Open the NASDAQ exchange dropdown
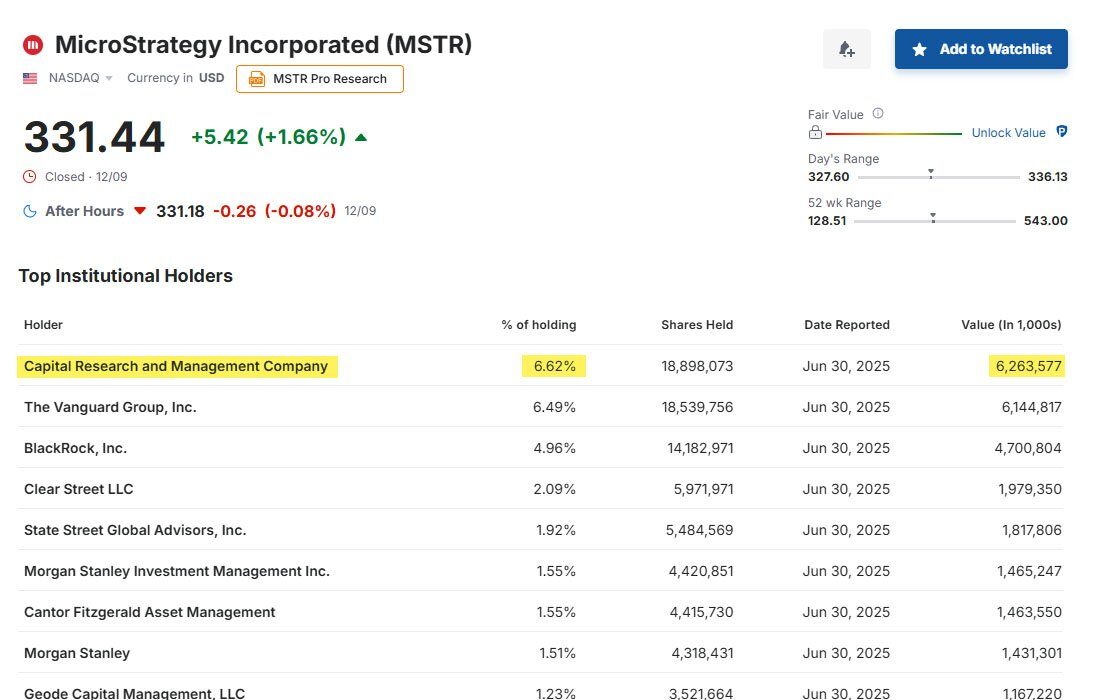The image size is (1095, 700). 80,78
